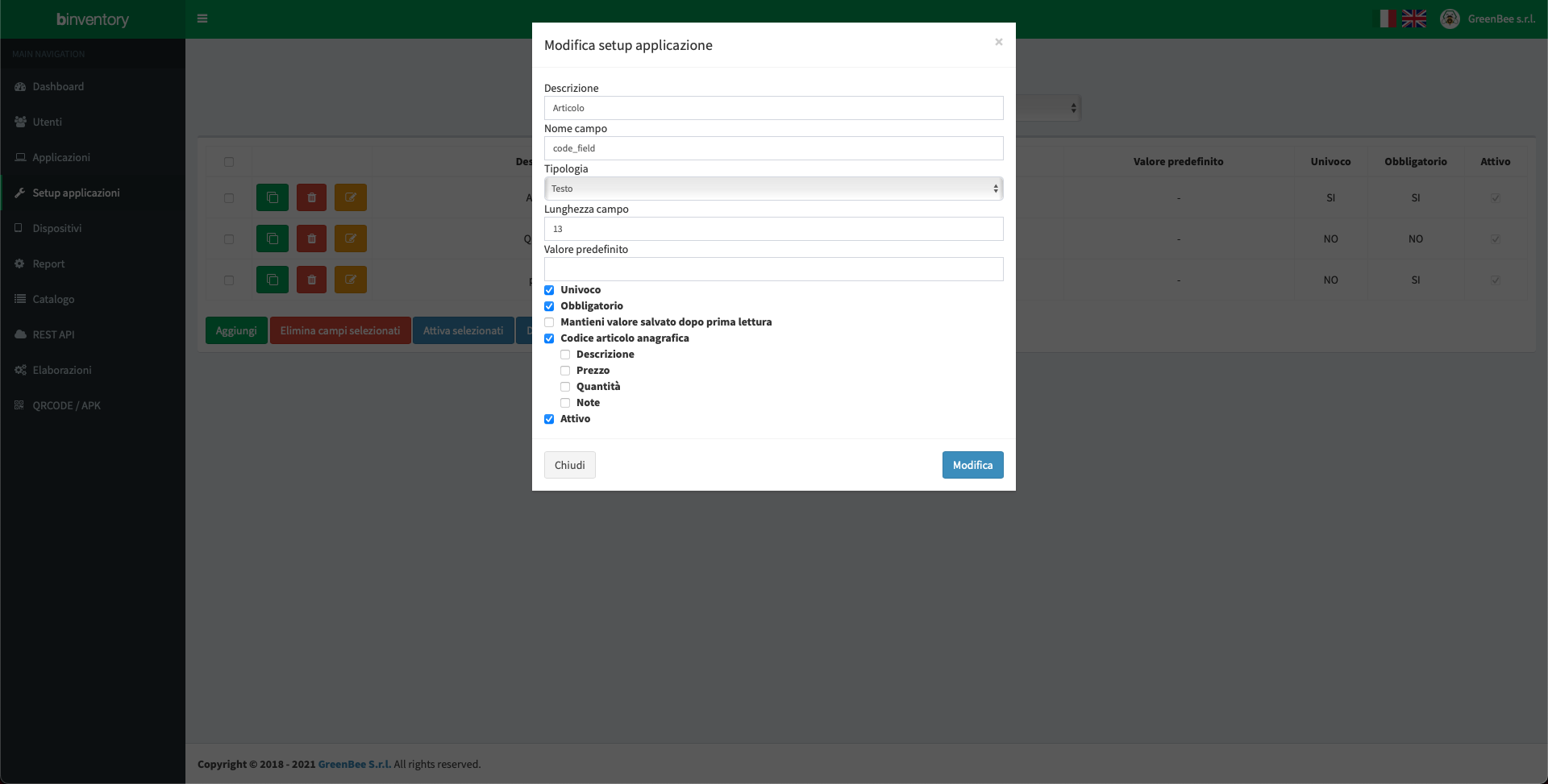Uncheck Codice articolo anagrafica
This screenshot has width=1548, height=784.
[549, 338]
